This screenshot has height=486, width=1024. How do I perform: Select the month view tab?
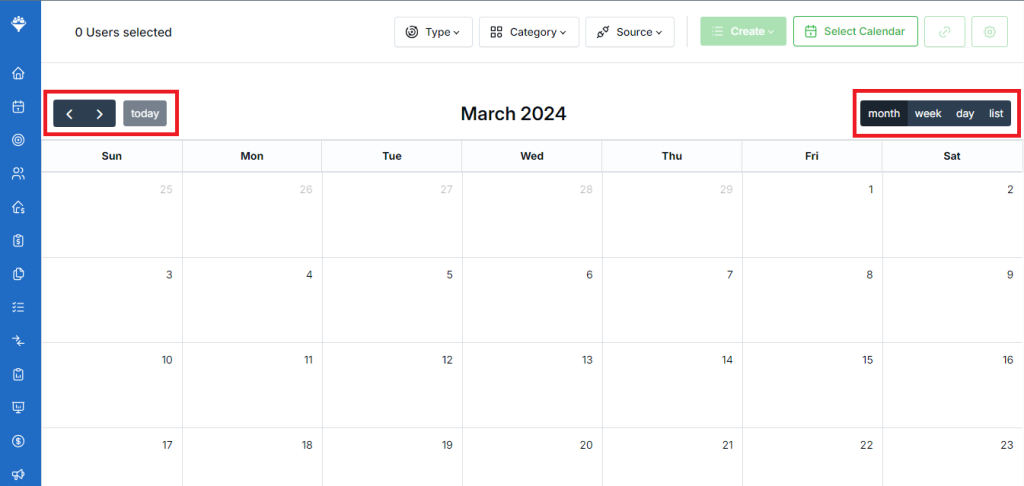(884, 114)
